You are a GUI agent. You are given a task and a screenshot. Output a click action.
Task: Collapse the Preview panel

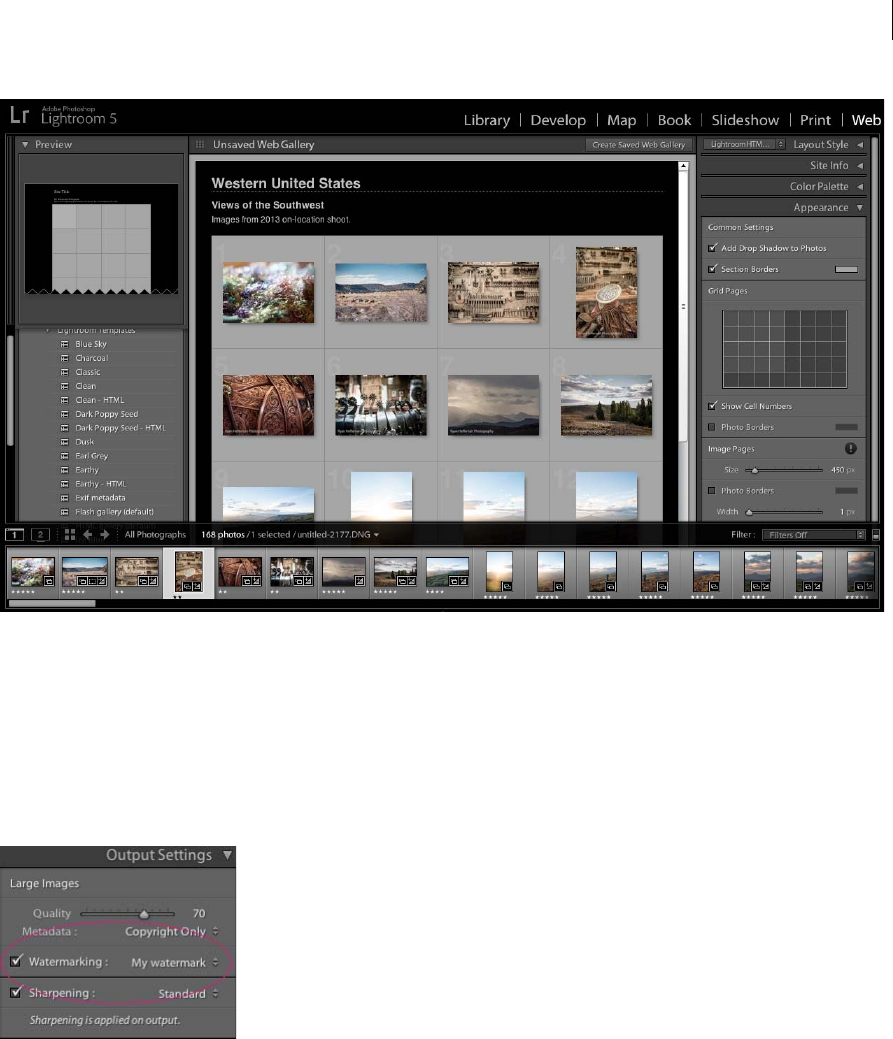[25, 144]
